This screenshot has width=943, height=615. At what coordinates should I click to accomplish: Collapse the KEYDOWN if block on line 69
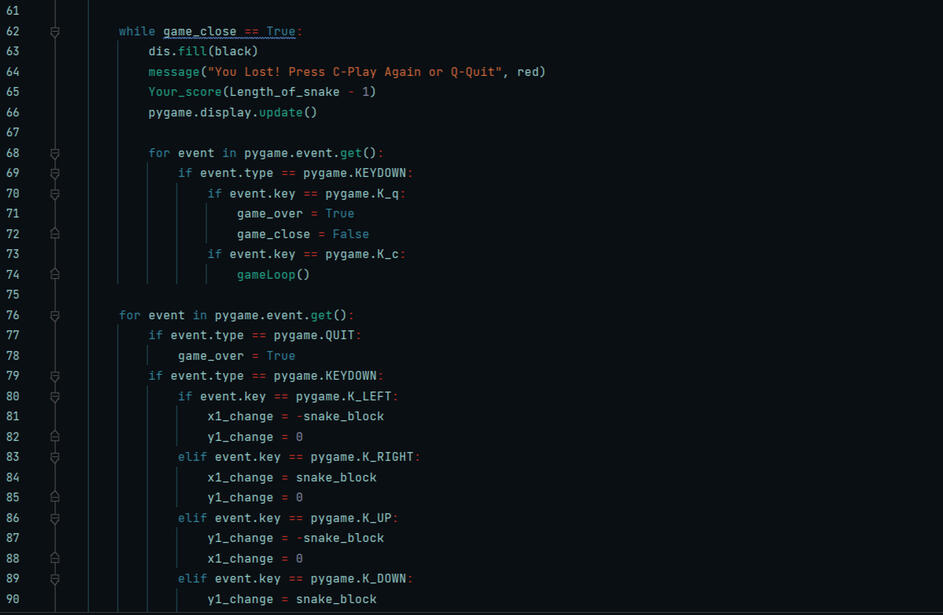click(55, 173)
